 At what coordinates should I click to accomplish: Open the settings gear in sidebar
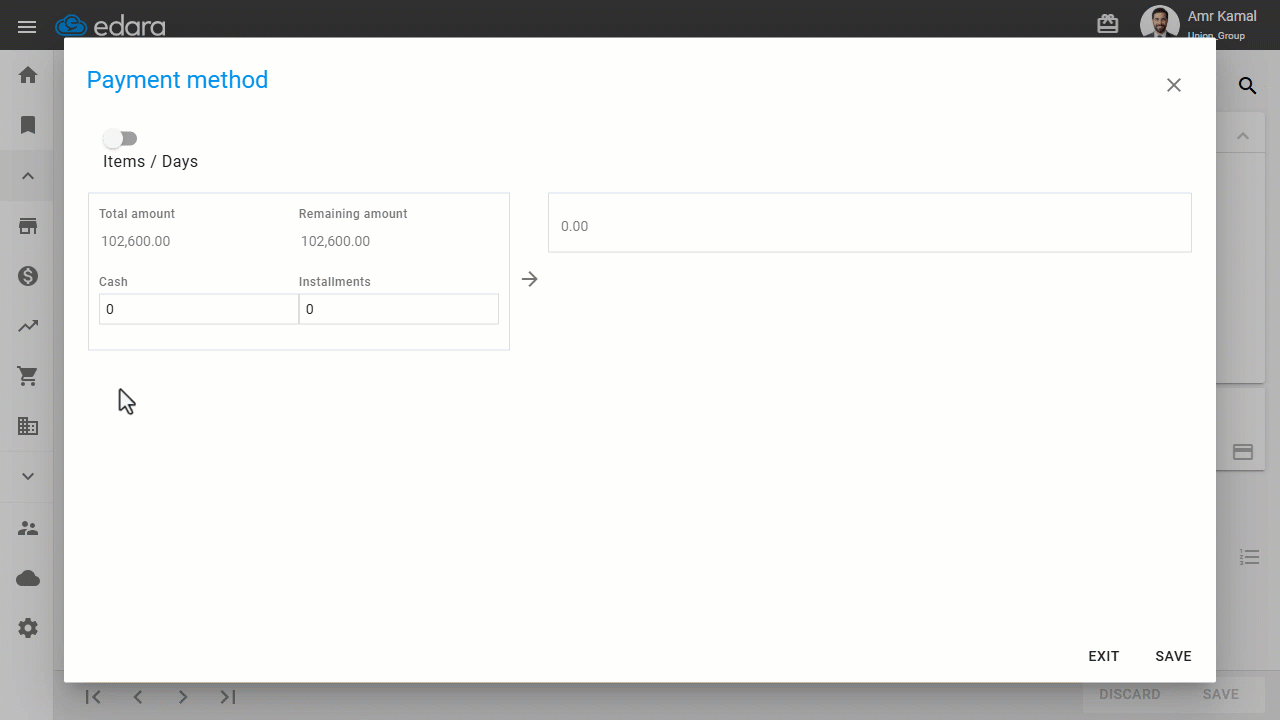28,628
